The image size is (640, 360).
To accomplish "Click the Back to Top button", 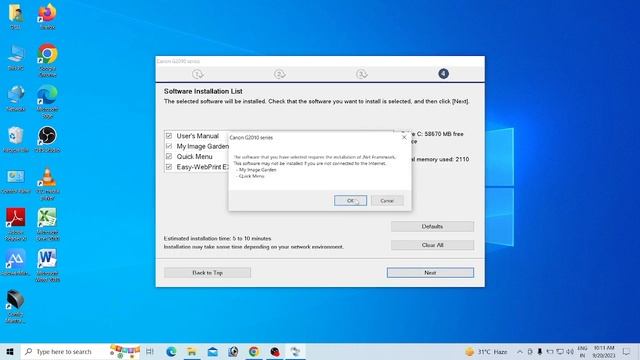I will tap(207, 273).
